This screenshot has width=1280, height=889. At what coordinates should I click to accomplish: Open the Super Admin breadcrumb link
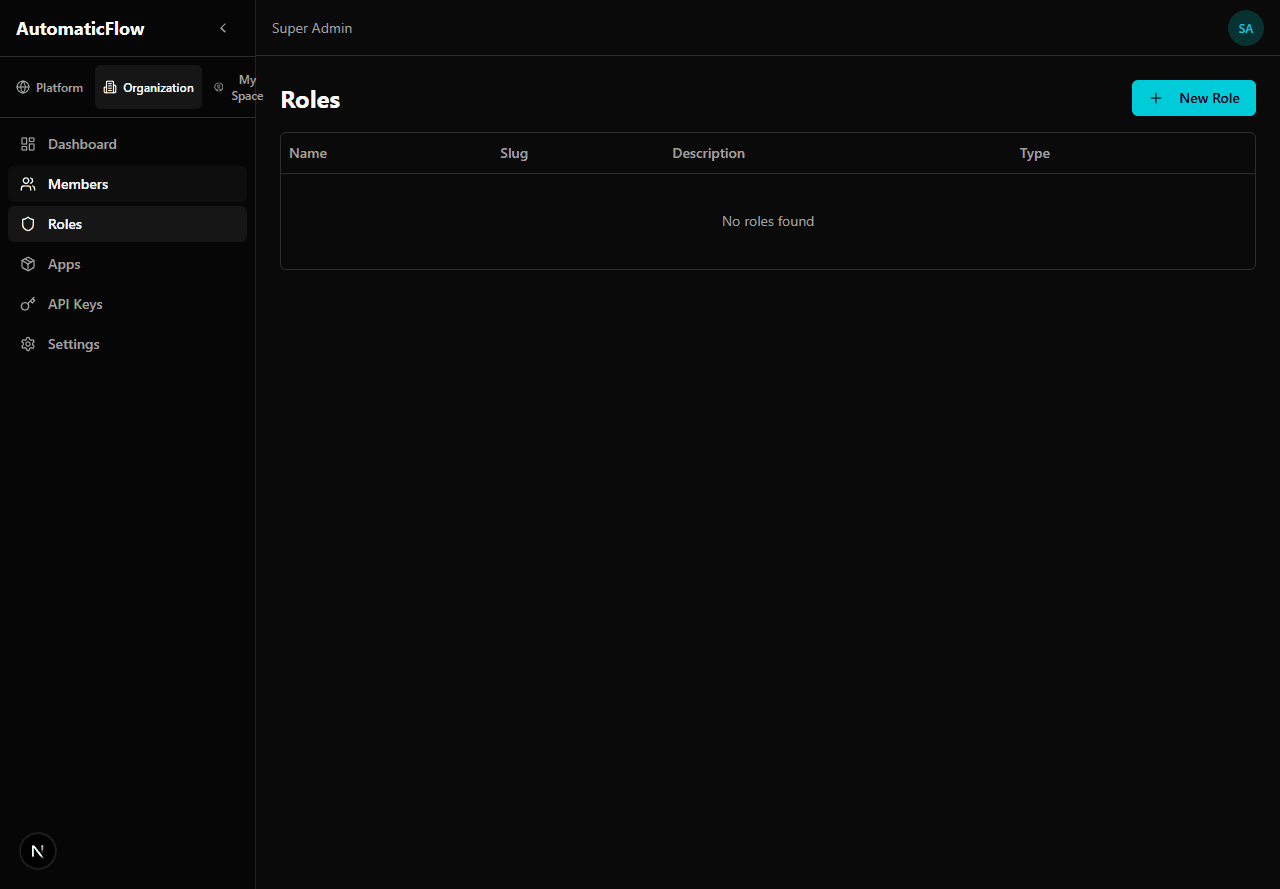[311, 28]
